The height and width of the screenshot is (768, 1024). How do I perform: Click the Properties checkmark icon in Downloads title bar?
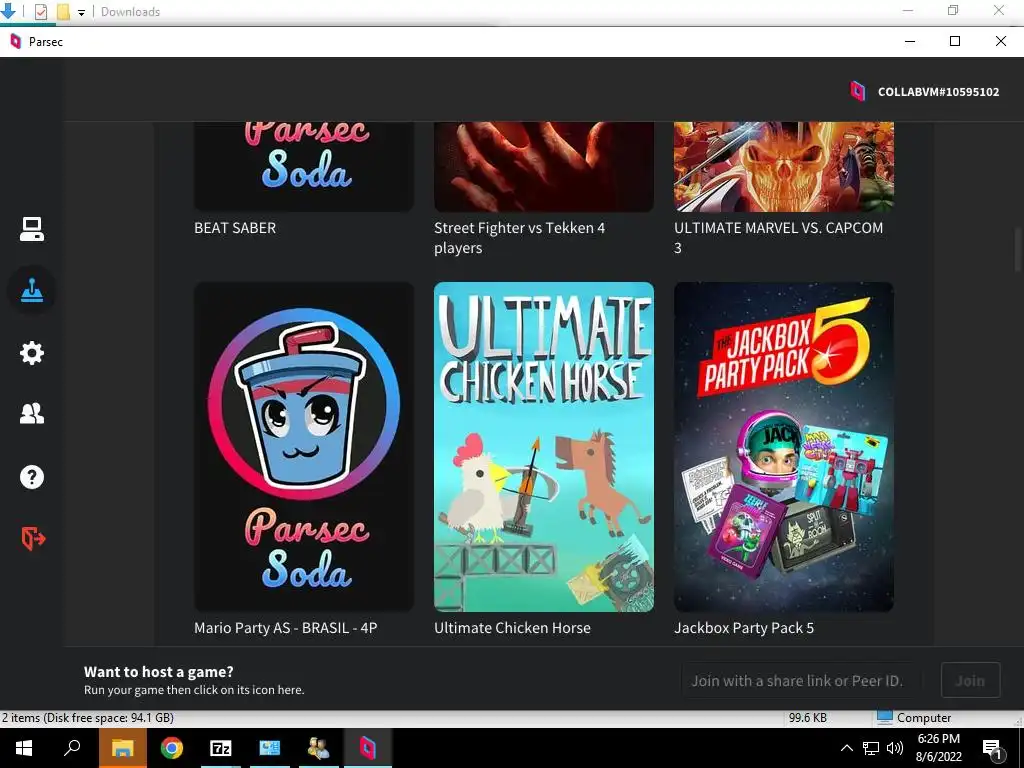click(40, 12)
